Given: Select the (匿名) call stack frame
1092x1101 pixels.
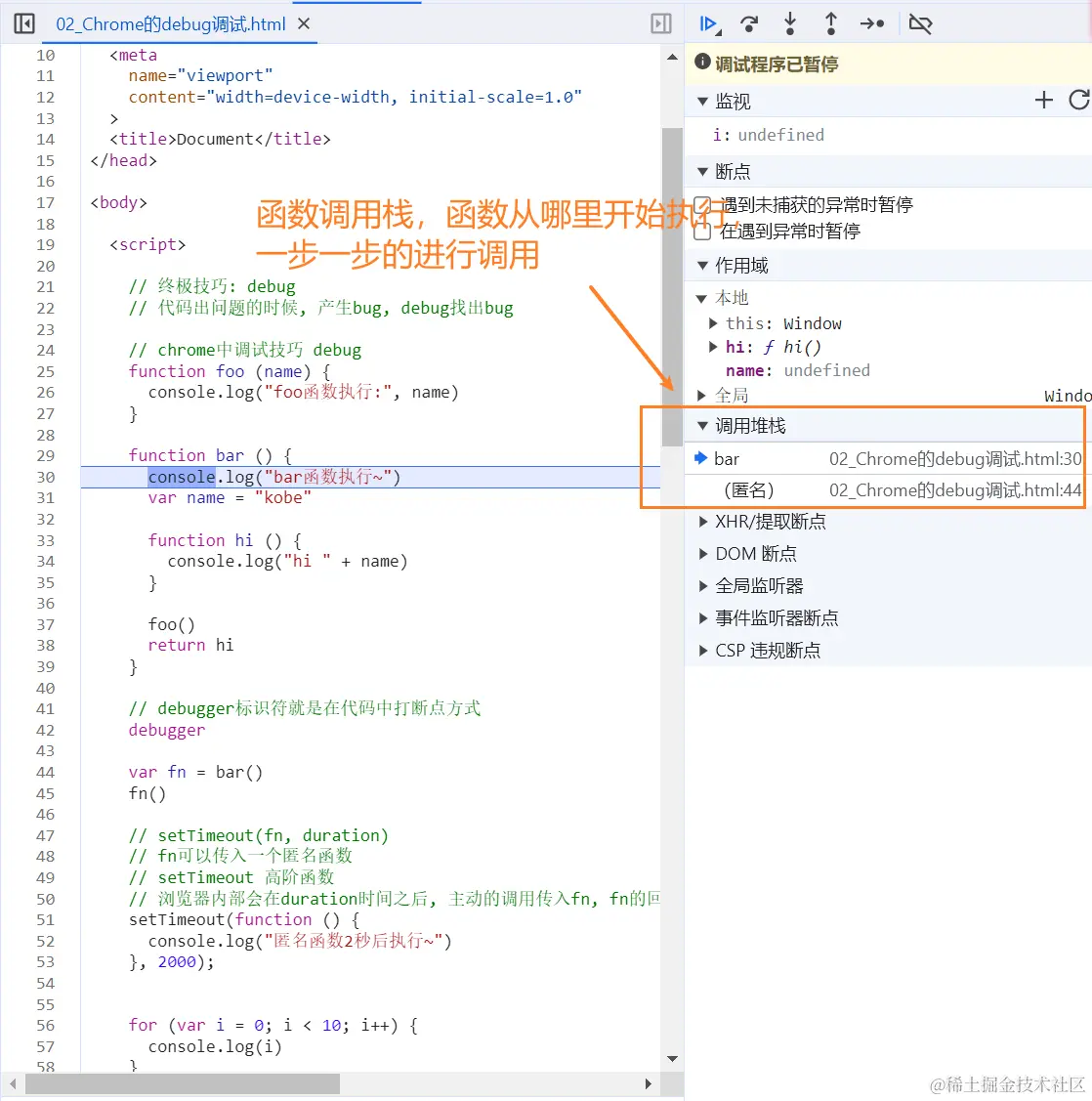Looking at the screenshot, I should (888, 490).
